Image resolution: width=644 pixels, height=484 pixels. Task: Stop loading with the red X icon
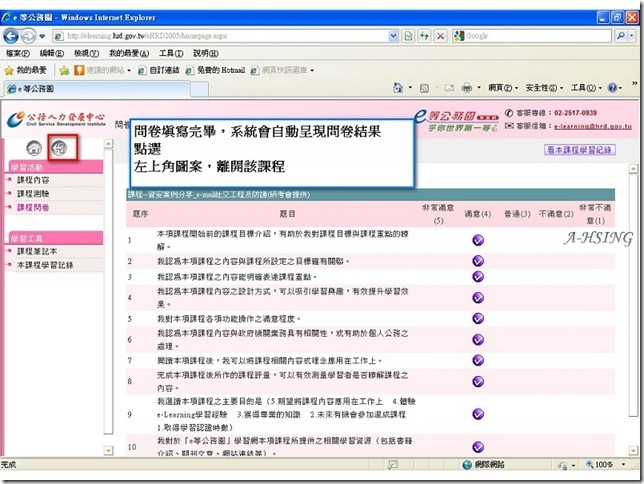coord(440,36)
